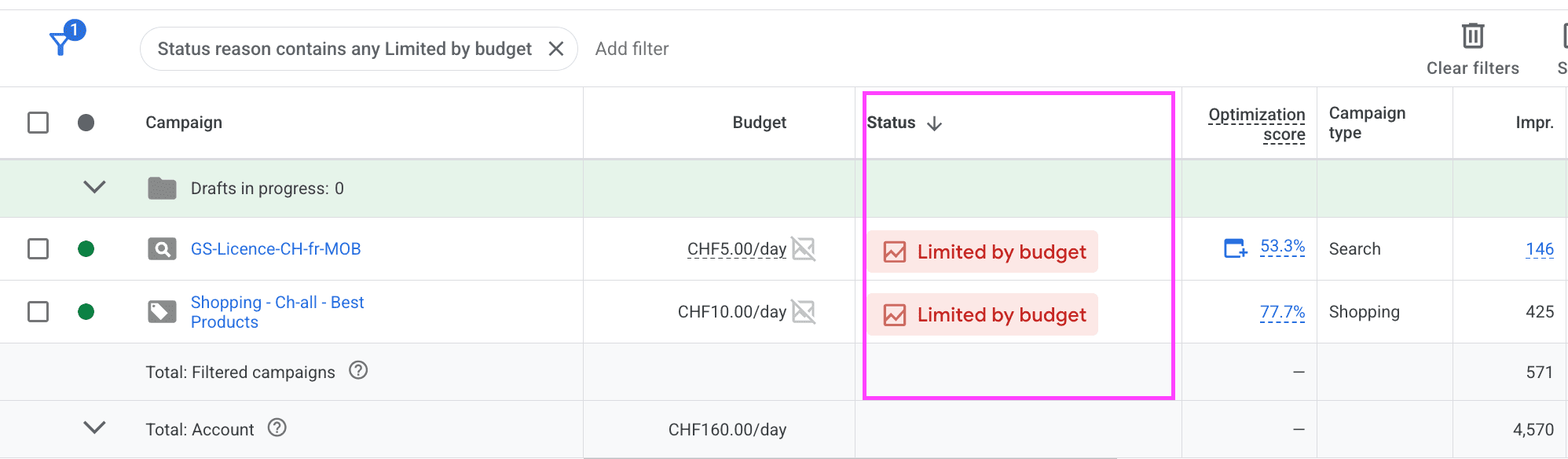The width and height of the screenshot is (1568, 459).
Task: Collapse the Drafts in progress row
Action: click(x=94, y=187)
